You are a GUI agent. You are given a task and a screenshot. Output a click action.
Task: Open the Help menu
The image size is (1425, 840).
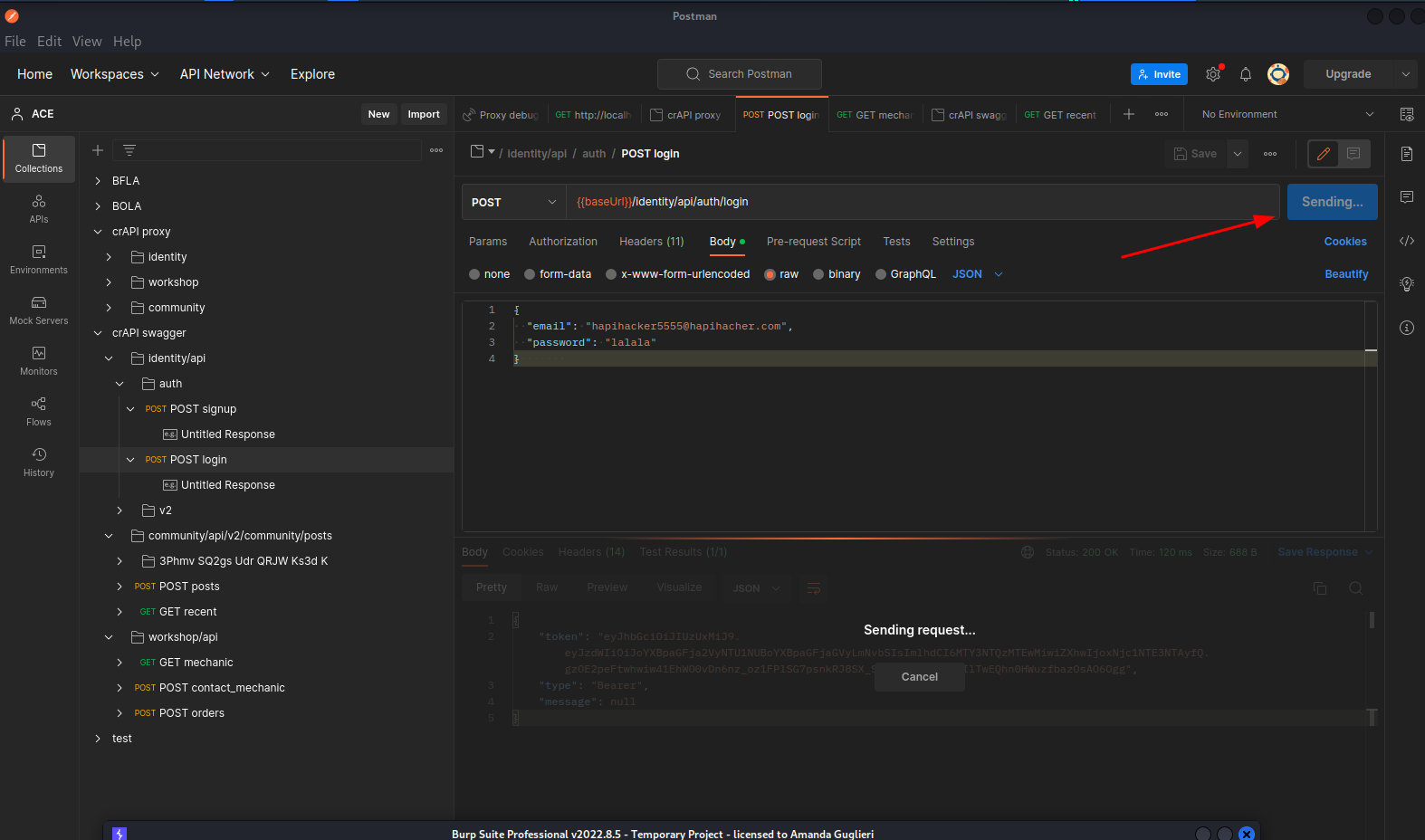(128, 42)
